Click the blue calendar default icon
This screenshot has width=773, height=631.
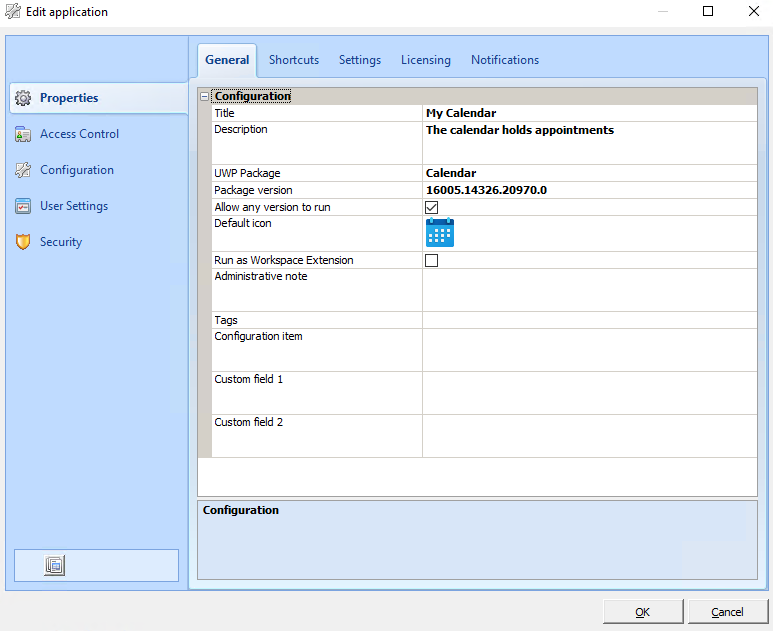pyautogui.click(x=440, y=233)
